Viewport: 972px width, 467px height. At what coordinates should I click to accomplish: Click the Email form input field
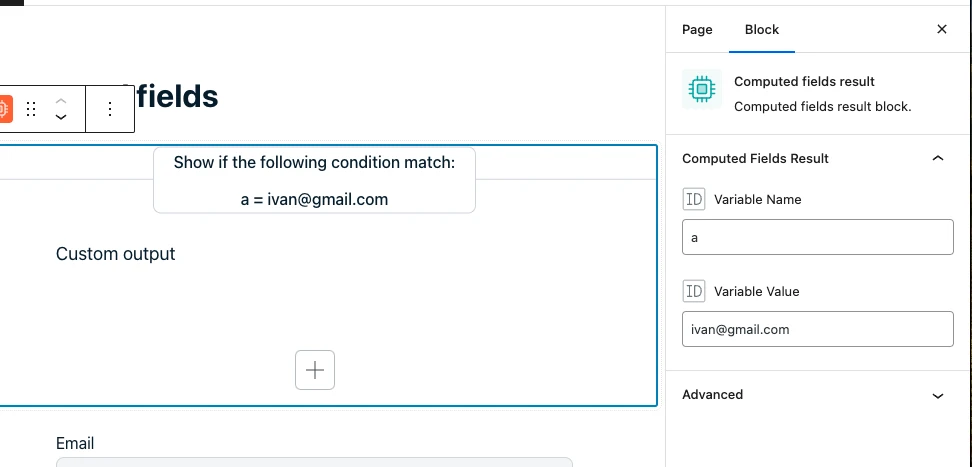pyautogui.click(x=314, y=462)
